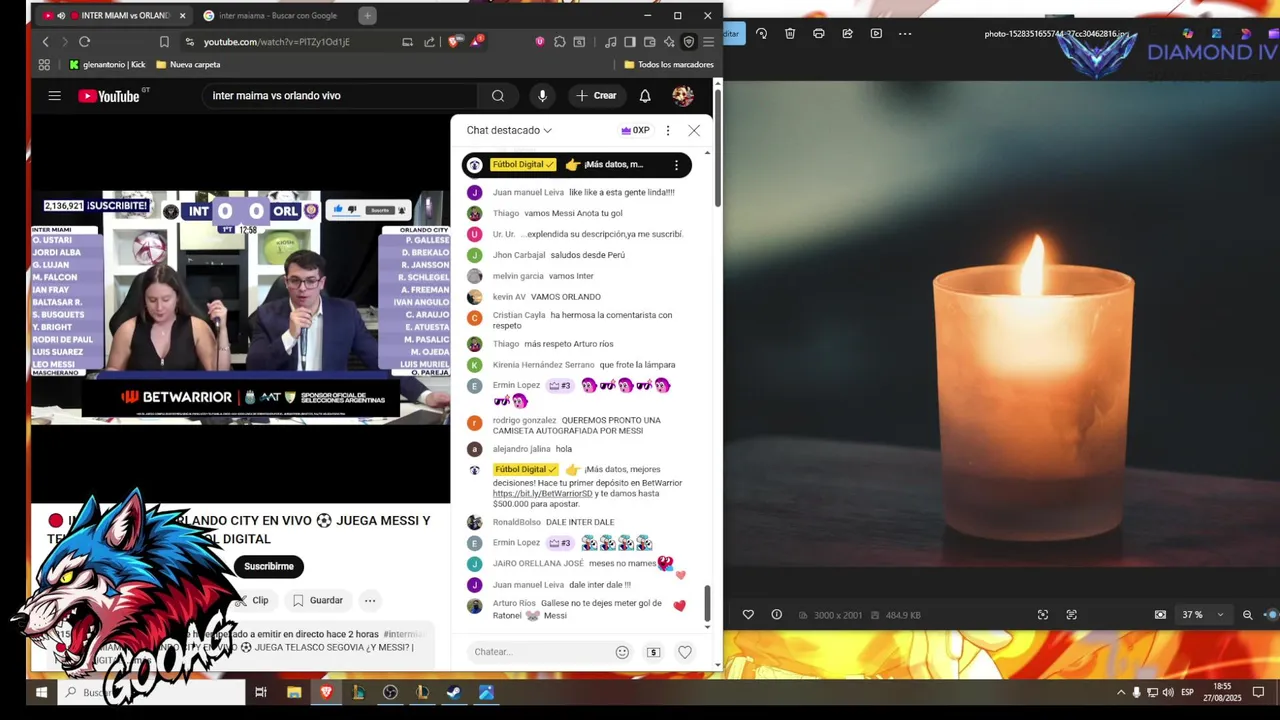Rotate the image in Photos viewer
Screen dimensions: 1280x720
tap(762, 33)
